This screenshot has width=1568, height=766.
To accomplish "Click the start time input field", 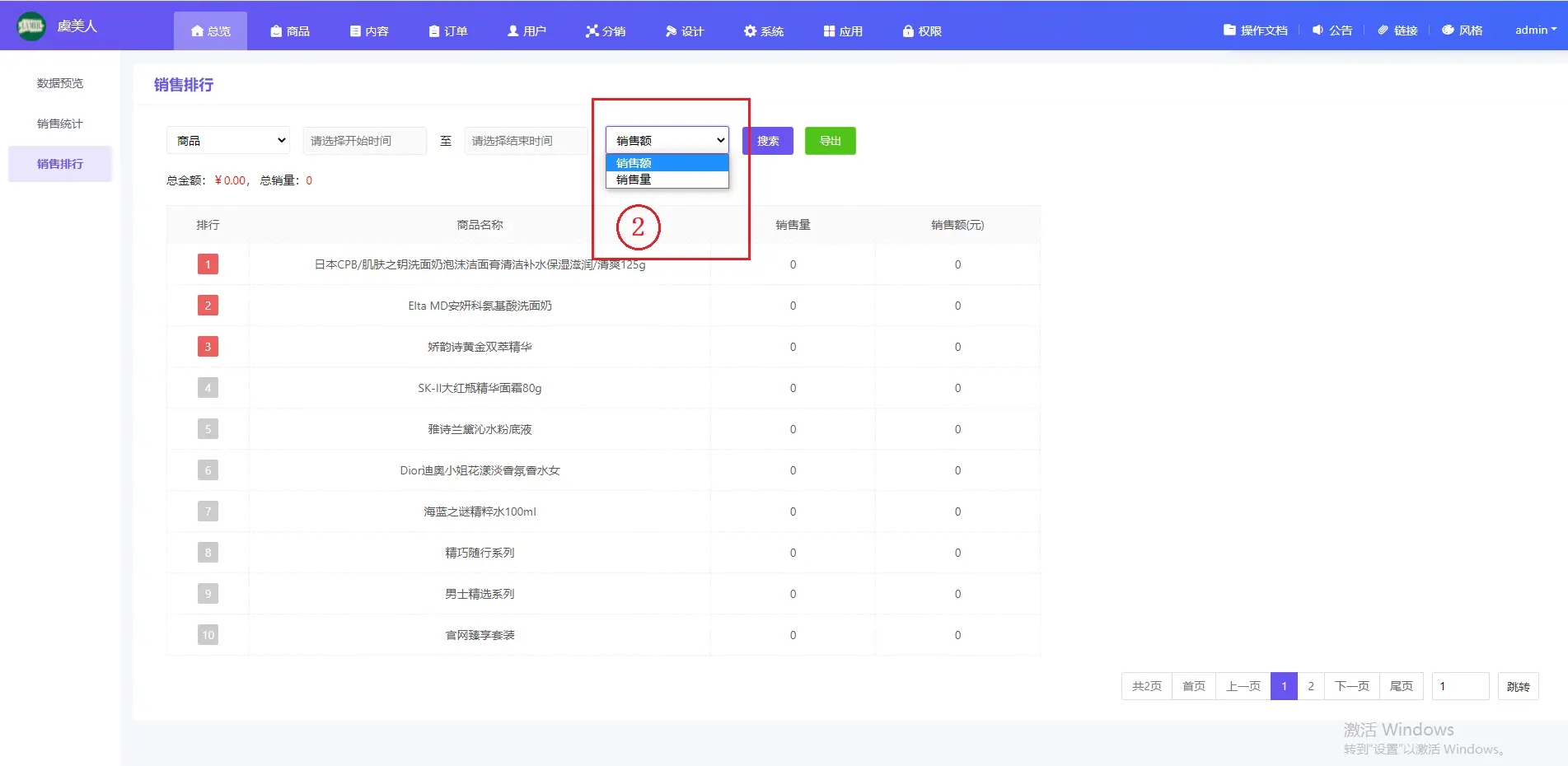I will pos(364,141).
